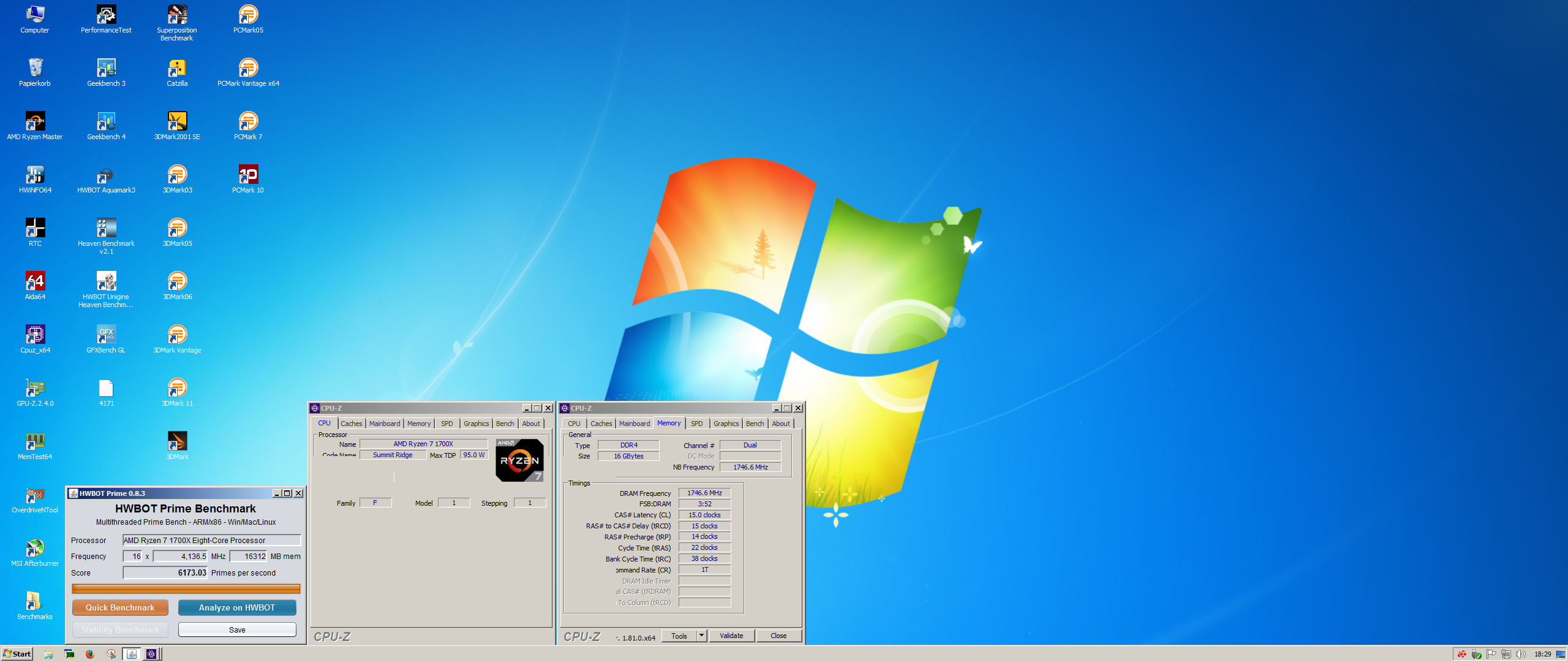Open the Benchmarks folder icon
This screenshot has width=1568, height=662.
point(35,606)
